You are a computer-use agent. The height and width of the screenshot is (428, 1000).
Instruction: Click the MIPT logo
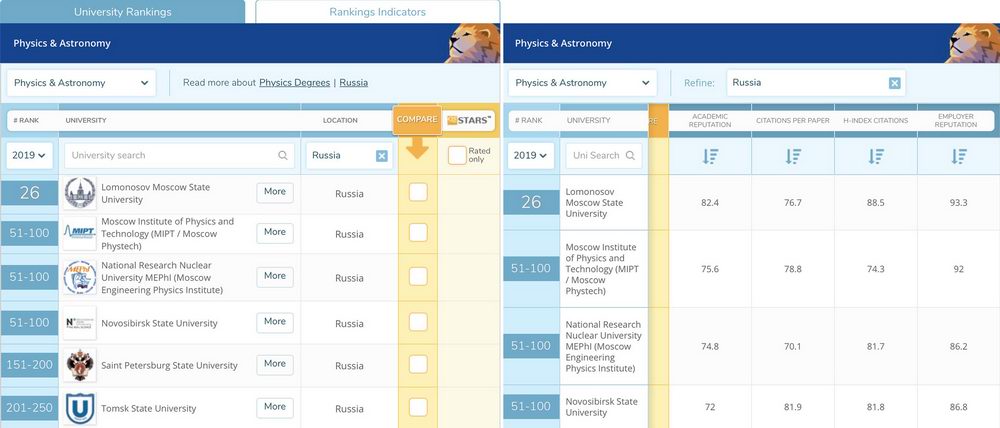(80, 233)
